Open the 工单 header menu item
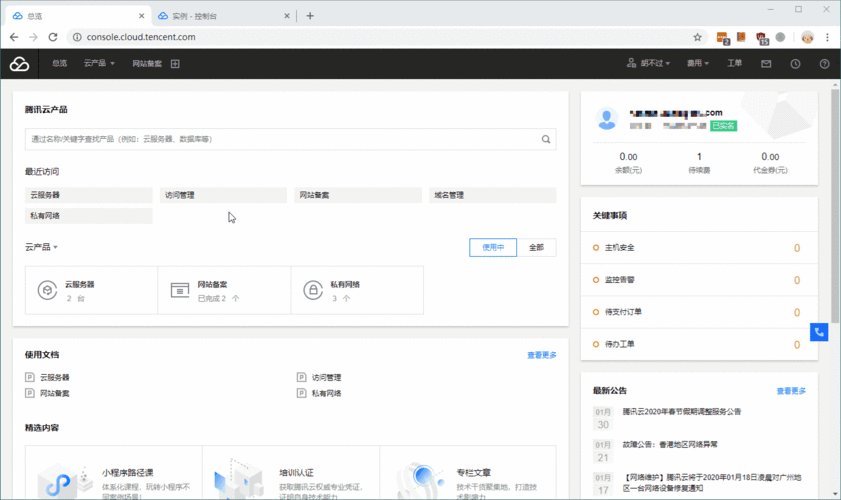The width and height of the screenshot is (841, 500). click(x=734, y=63)
